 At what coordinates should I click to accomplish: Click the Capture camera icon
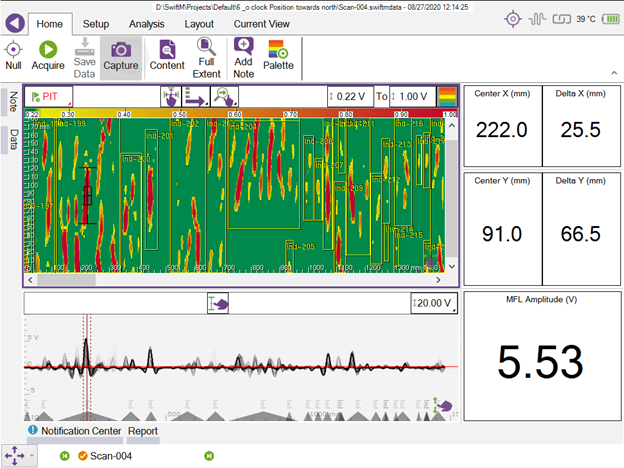pyautogui.click(x=121, y=48)
